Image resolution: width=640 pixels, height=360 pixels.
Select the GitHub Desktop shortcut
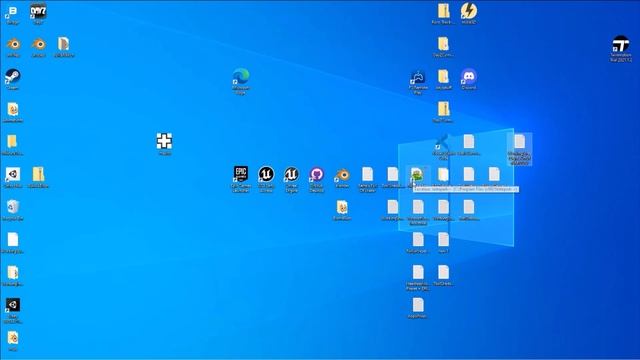pyautogui.click(x=317, y=174)
